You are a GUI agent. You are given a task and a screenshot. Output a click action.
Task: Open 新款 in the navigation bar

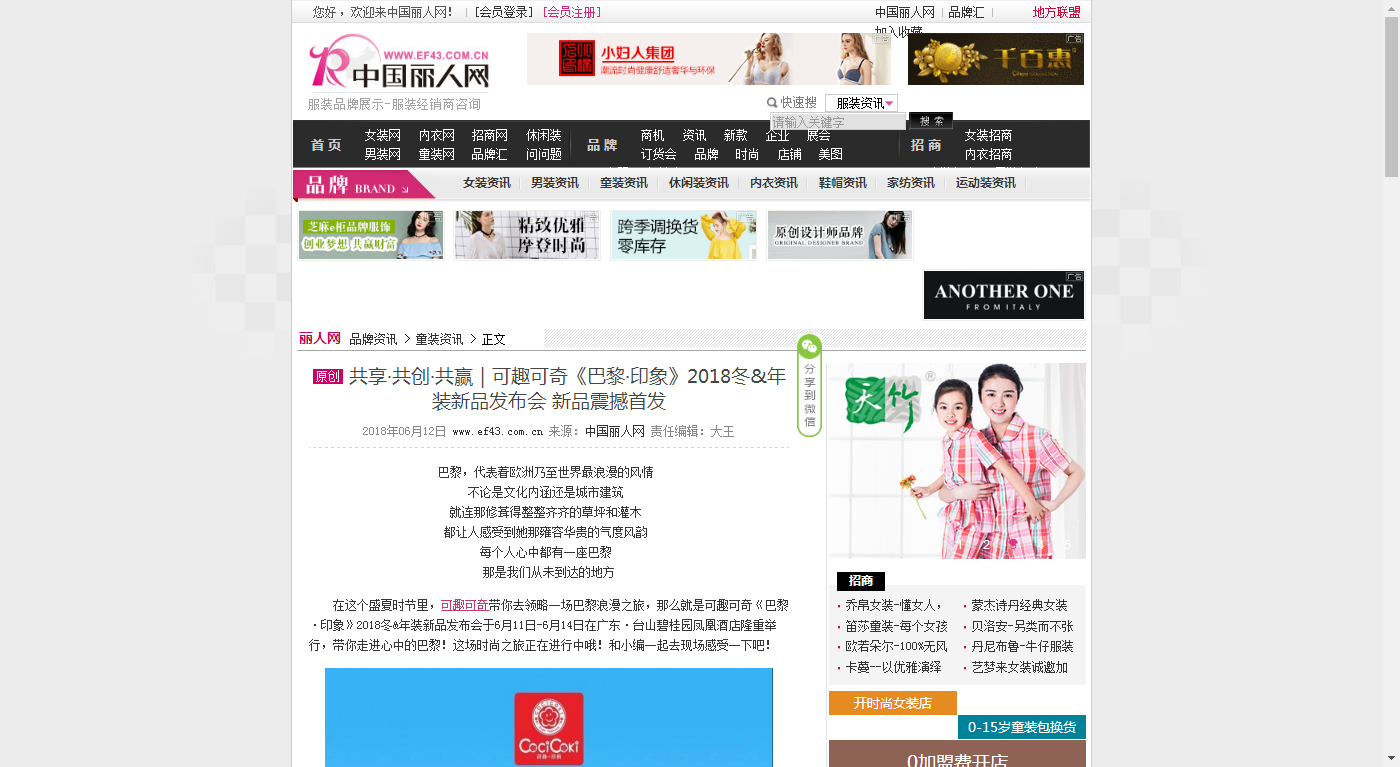point(736,135)
